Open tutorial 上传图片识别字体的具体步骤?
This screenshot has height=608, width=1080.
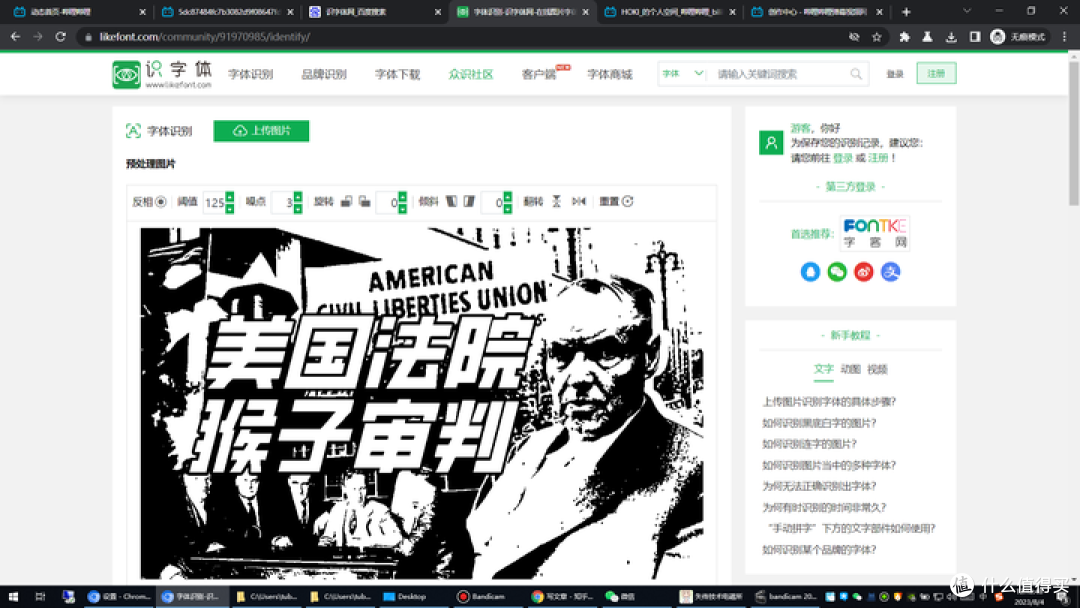829,401
